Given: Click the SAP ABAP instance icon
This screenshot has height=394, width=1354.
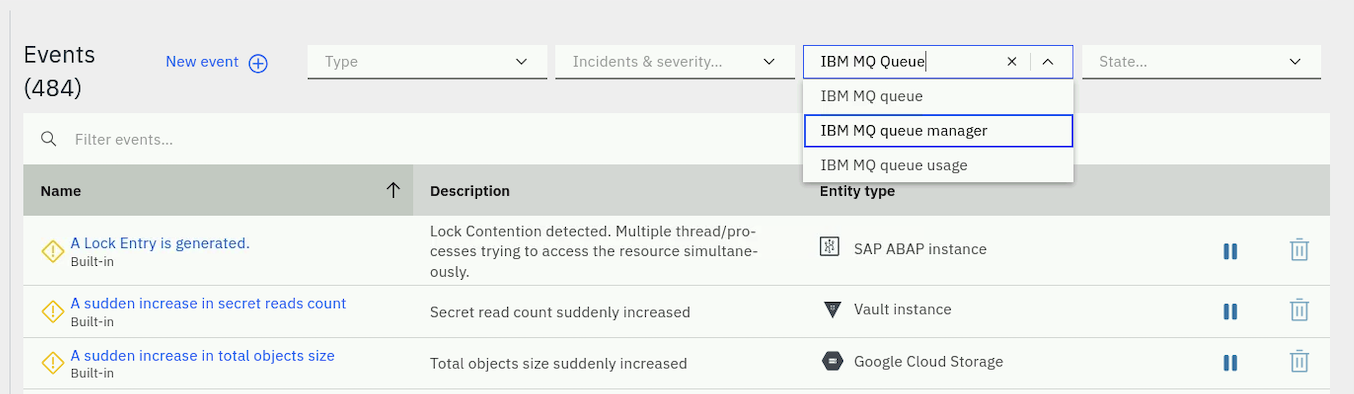Looking at the screenshot, I should (x=829, y=247).
